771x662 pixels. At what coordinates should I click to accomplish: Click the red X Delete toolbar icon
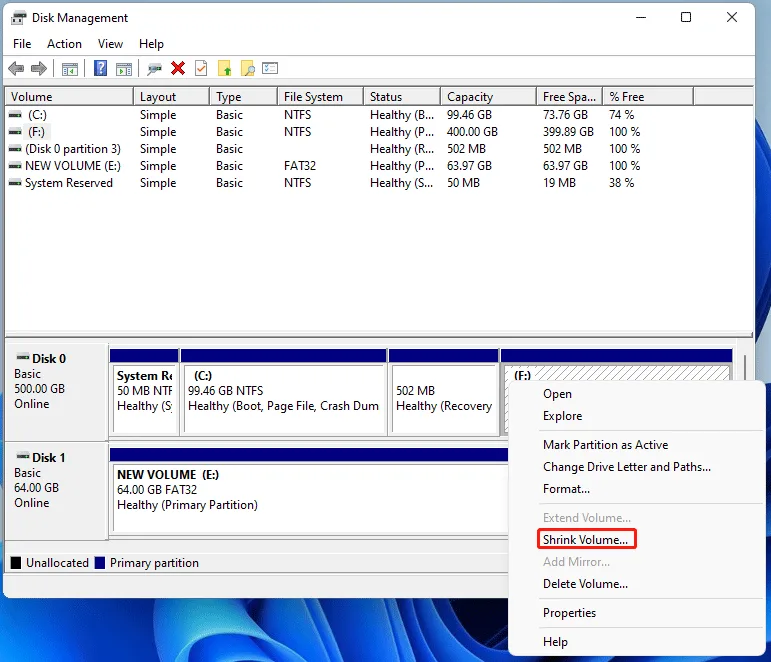coord(178,68)
